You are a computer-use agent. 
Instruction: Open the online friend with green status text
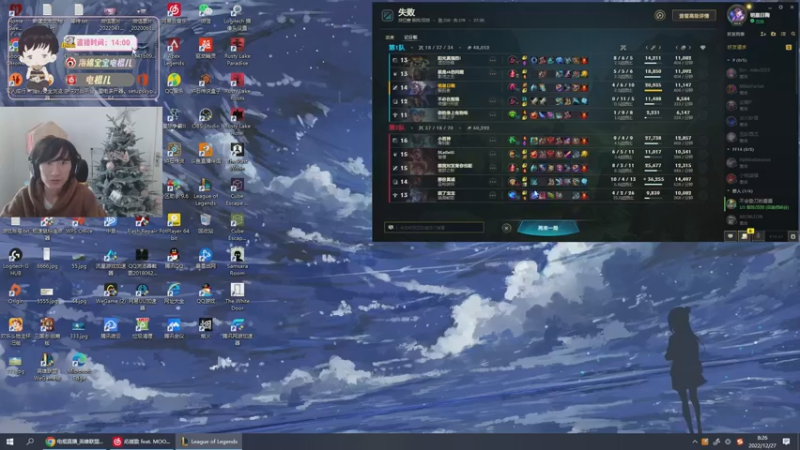tap(759, 204)
